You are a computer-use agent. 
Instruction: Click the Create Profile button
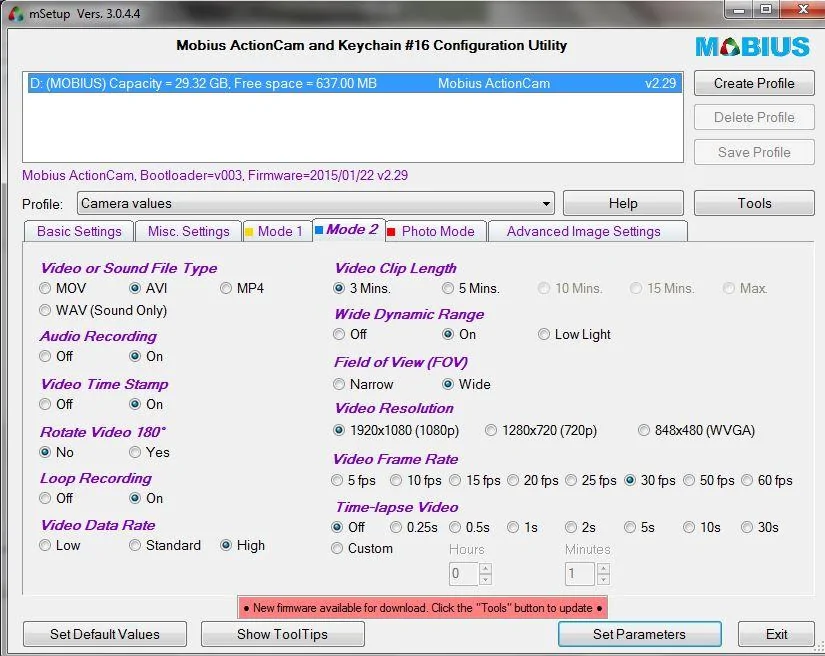coord(754,83)
